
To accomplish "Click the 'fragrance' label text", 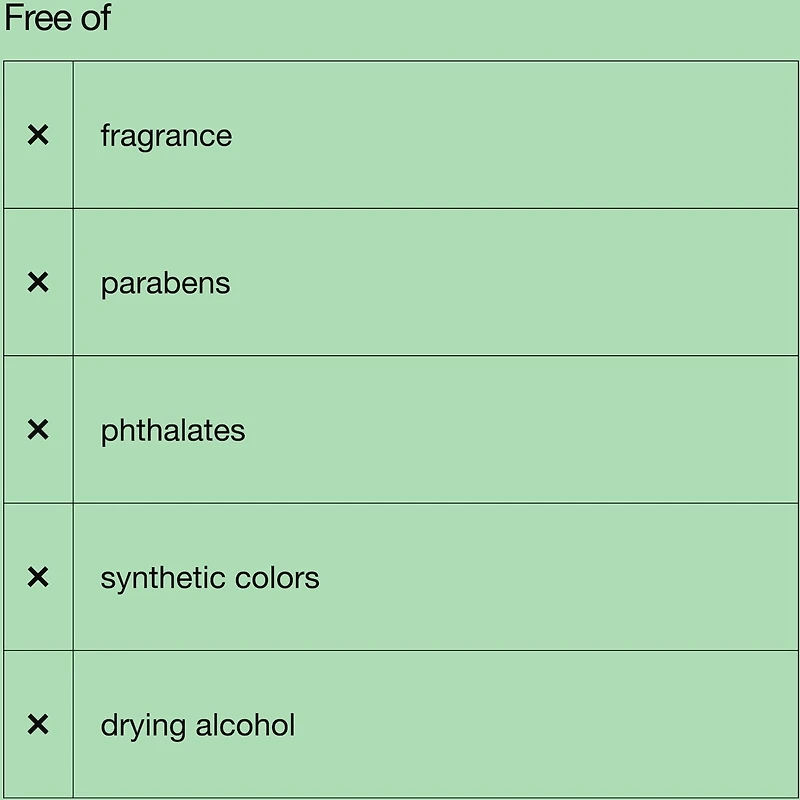I will point(166,135).
